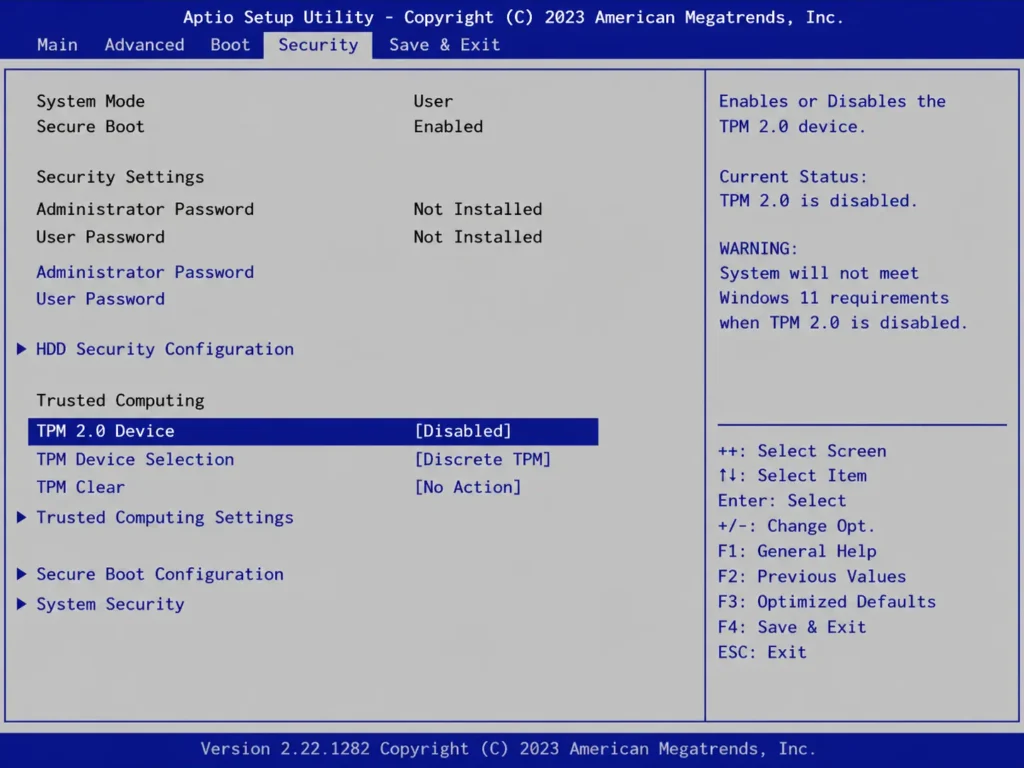
Task: Select the Discrete TPM value
Action: [x=483, y=459]
